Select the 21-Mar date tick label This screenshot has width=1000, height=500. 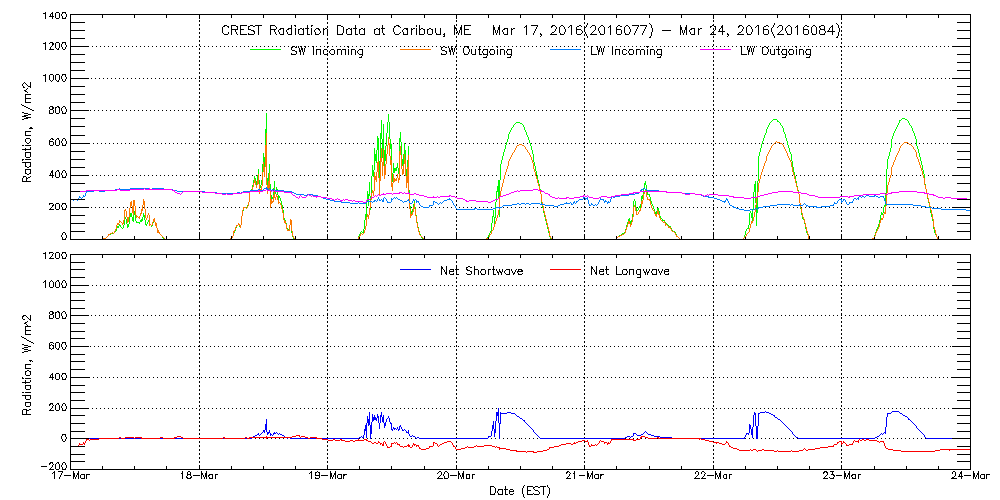[585, 476]
